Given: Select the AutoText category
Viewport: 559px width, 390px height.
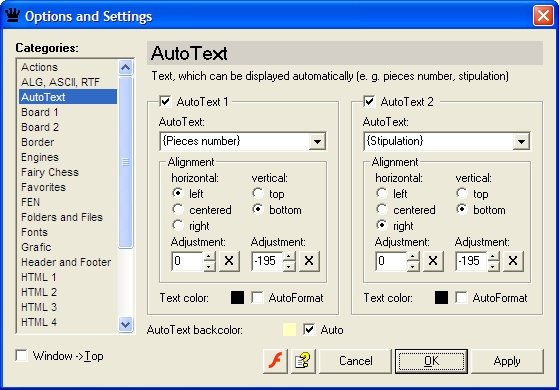Looking at the screenshot, I should 68,97.
